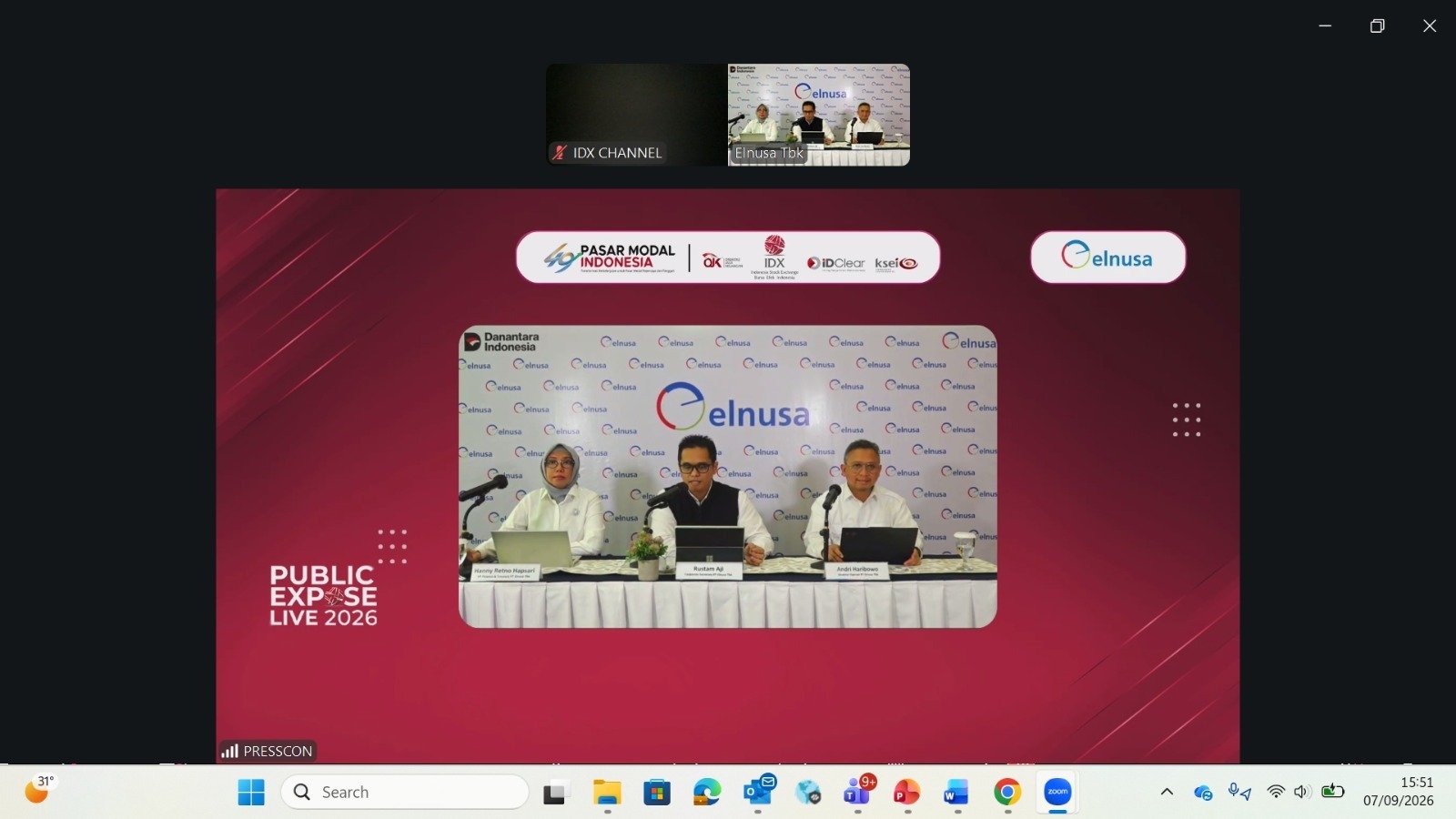The height and width of the screenshot is (819, 1456).
Task: Open Outlook from the taskbar
Action: (758, 792)
